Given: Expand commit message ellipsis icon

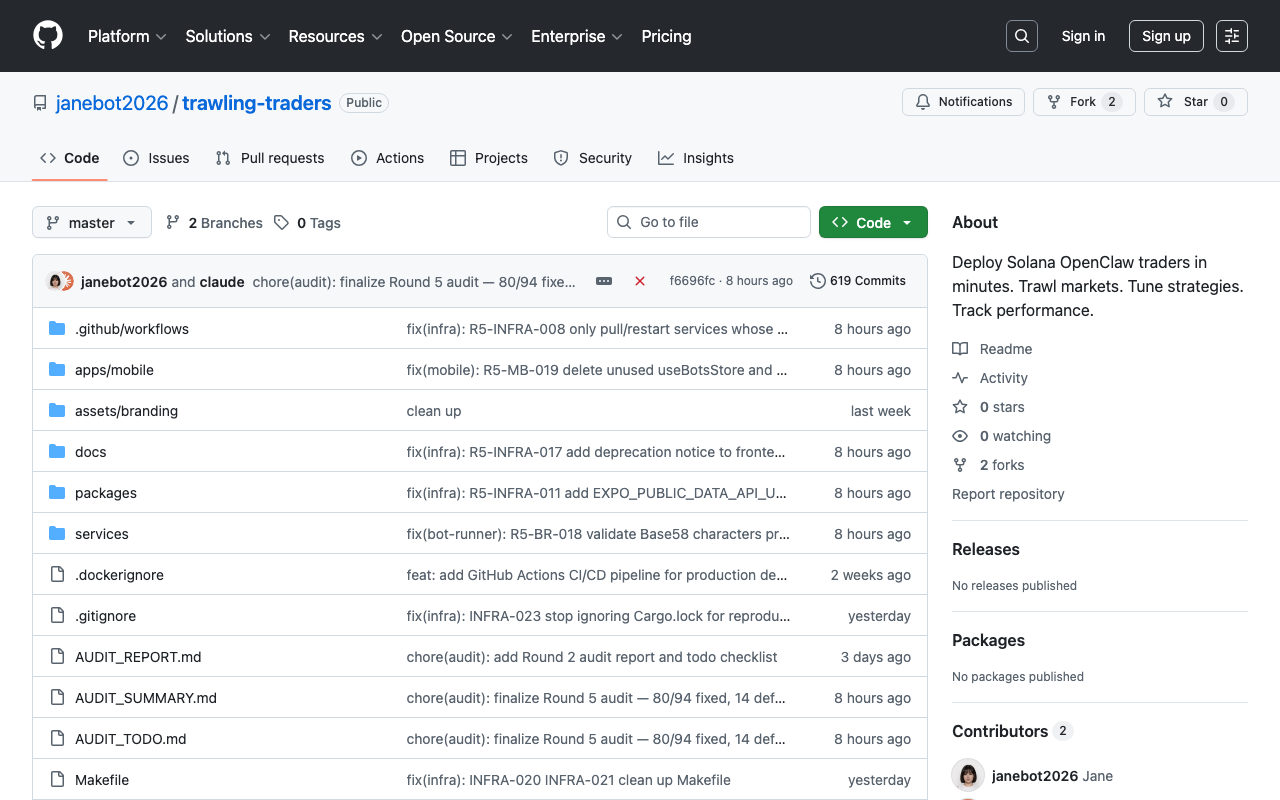Looking at the screenshot, I should pyautogui.click(x=604, y=281).
